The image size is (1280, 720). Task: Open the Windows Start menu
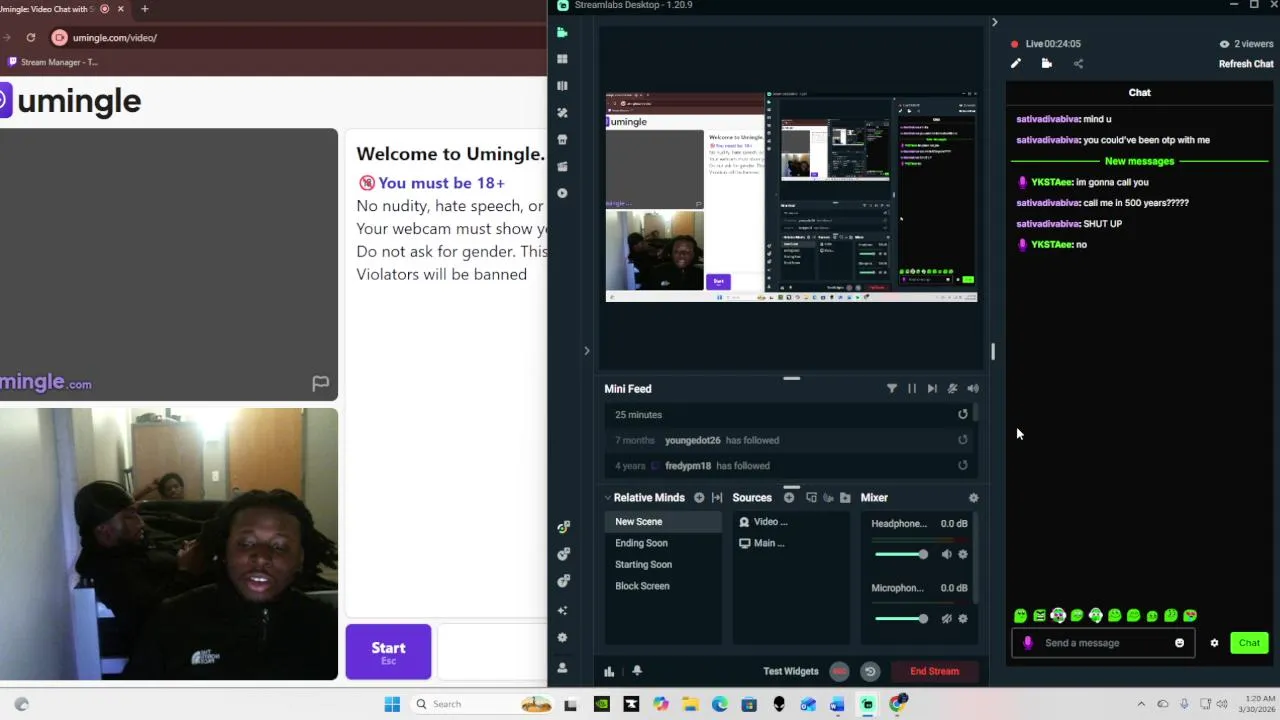[x=392, y=704]
